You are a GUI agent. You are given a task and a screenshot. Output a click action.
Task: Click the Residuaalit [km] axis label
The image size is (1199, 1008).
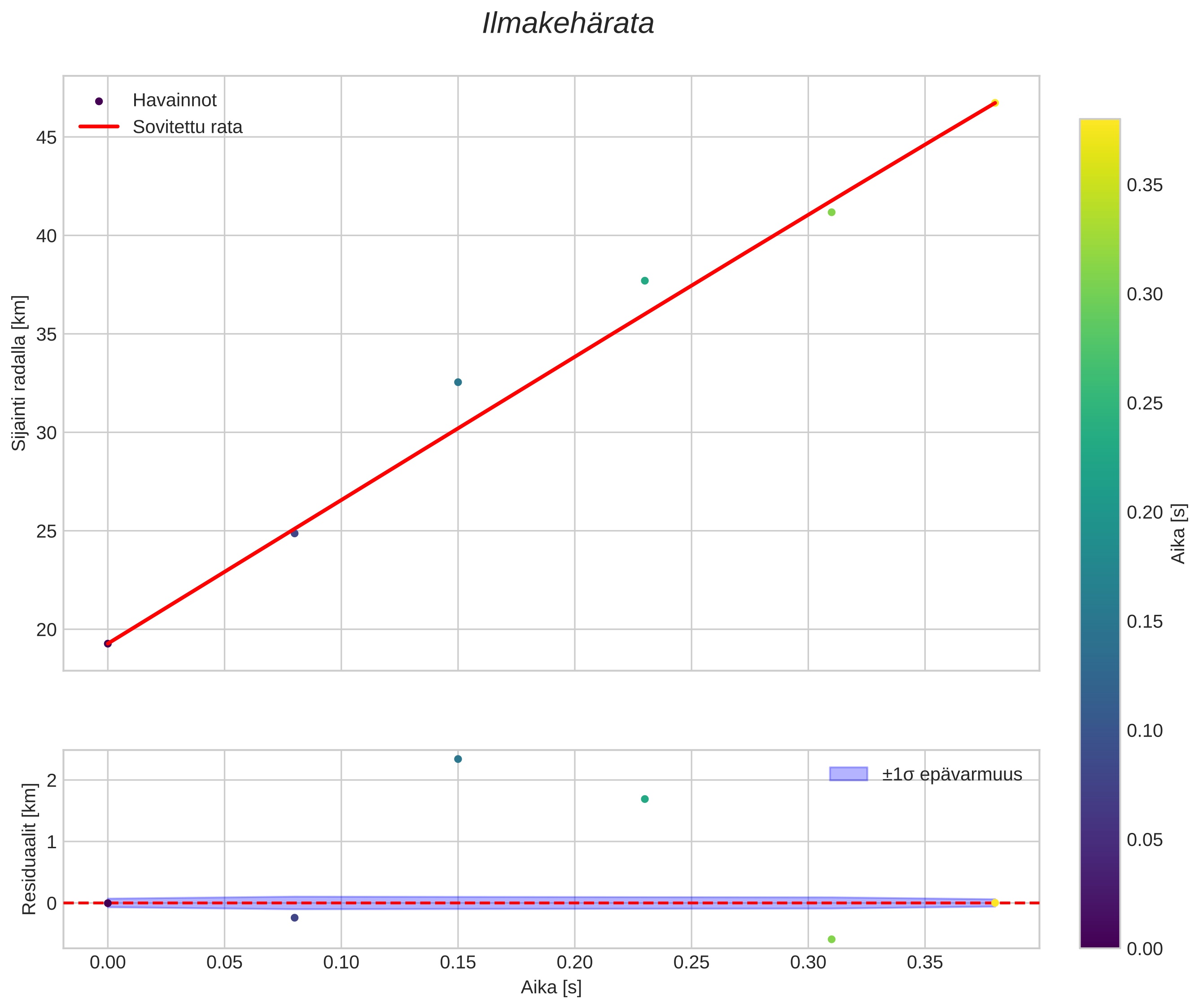(29, 849)
